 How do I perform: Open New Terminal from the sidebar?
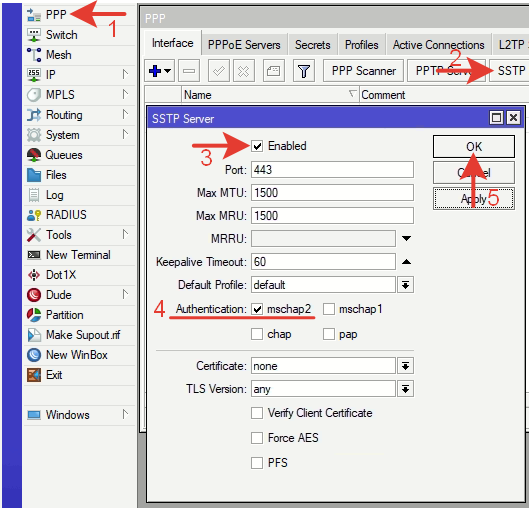point(78,255)
